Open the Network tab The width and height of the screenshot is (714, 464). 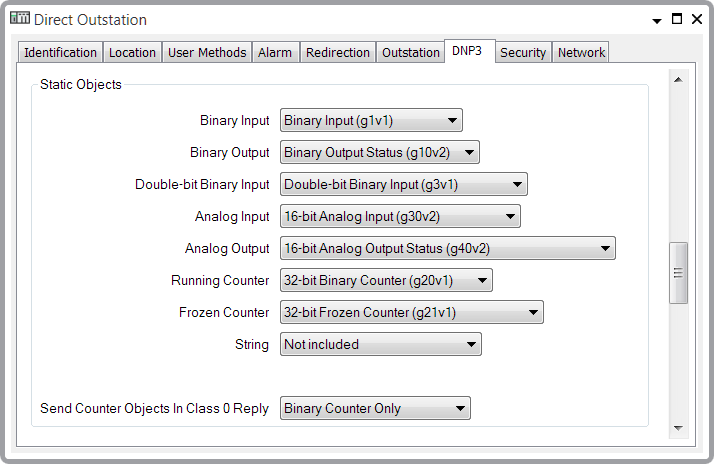[x=581, y=53]
